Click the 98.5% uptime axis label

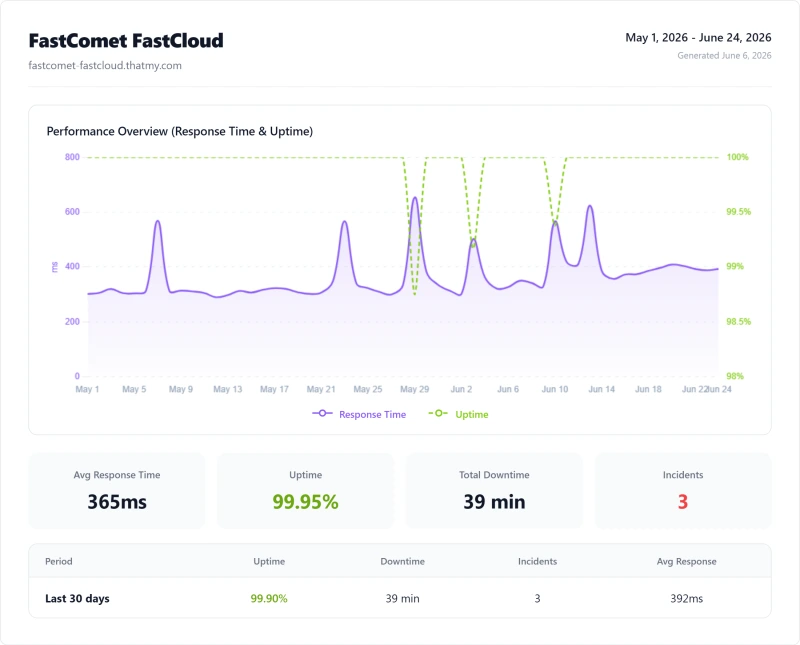tap(739, 321)
